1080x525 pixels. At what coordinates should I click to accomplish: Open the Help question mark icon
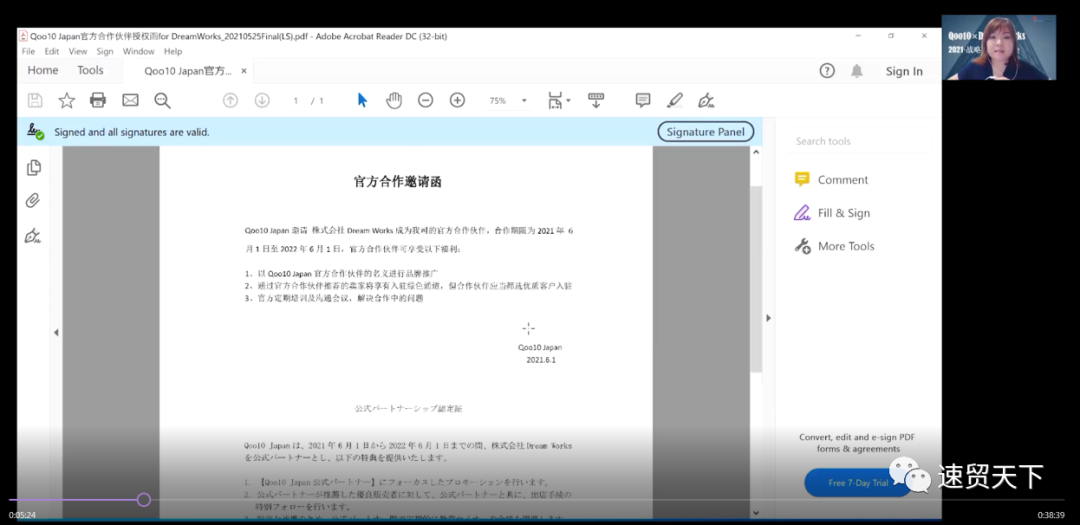pyautogui.click(x=827, y=71)
